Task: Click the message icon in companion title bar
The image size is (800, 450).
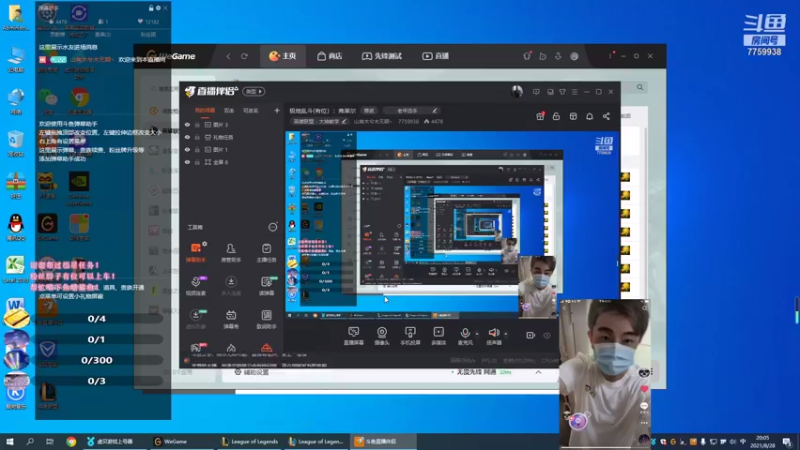Action: tap(536, 92)
